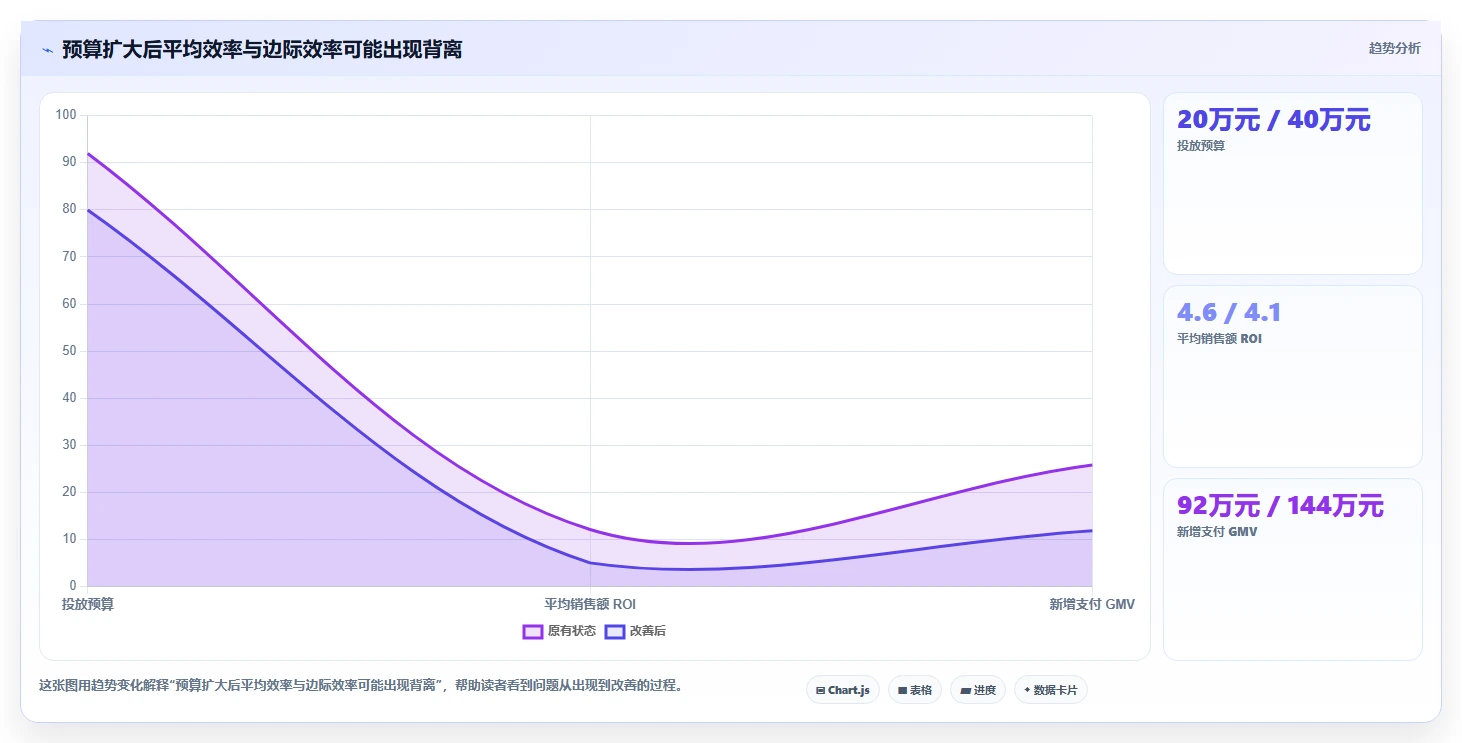Toggle the 原有状态 legend item
This screenshot has height=743, width=1462.
(559, 631)
